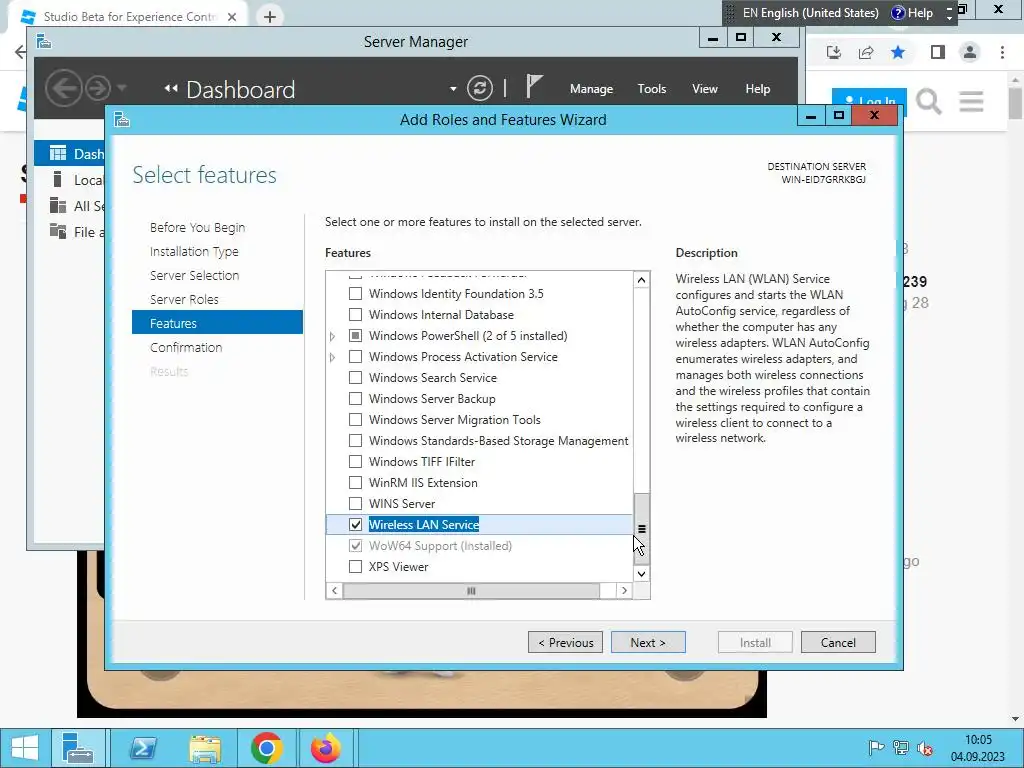The image size is (1024, 768).
Task: Open the browser profile avatar
Action: pyautogui.click(x=970, y=52)
